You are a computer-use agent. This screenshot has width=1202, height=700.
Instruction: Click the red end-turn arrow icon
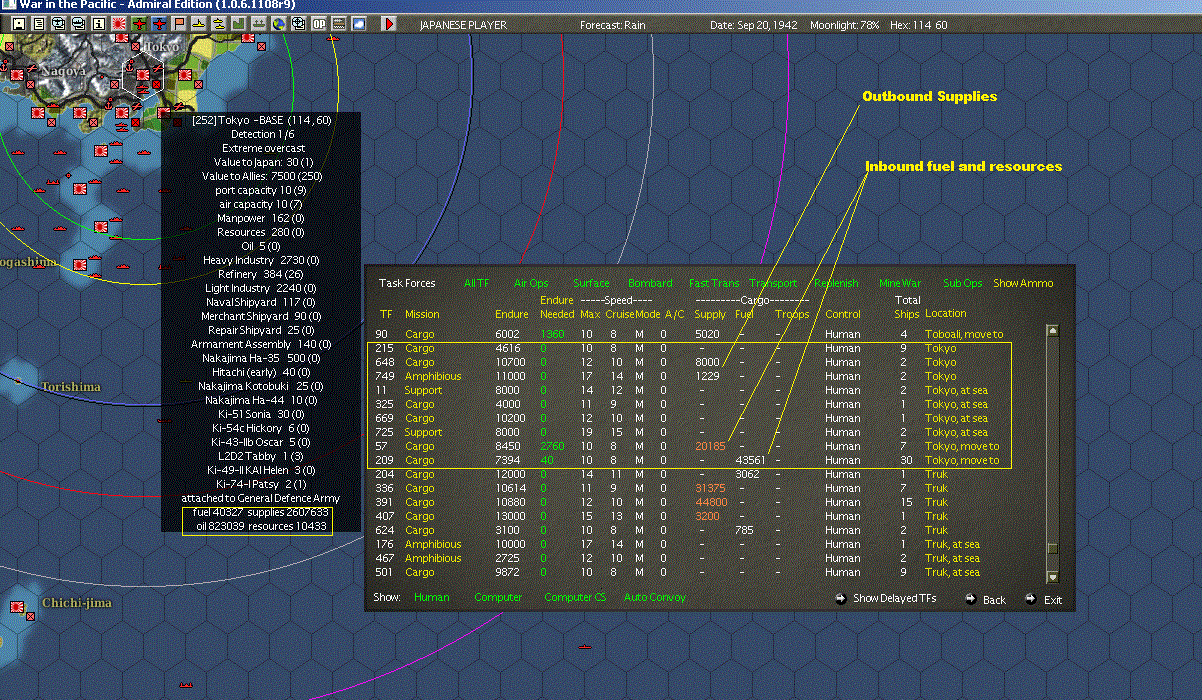point(390,24)
